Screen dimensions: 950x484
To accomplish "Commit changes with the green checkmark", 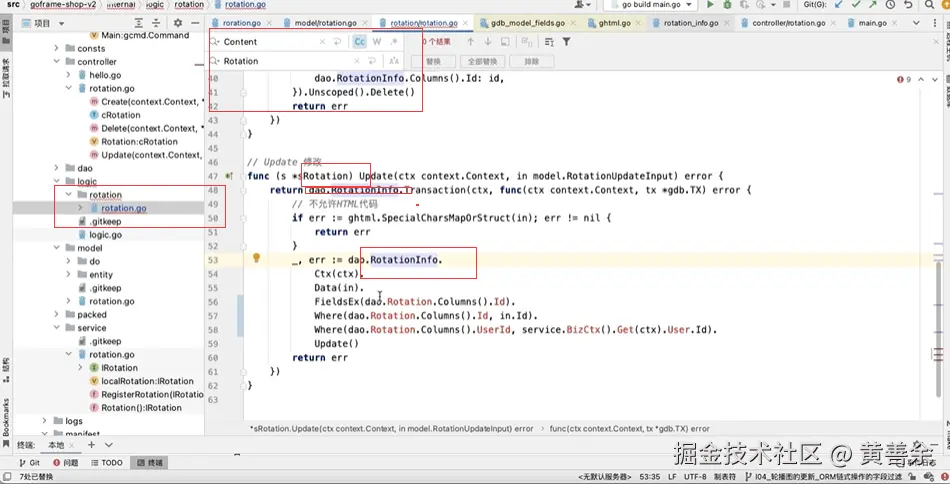I will [x=855, y=4].
